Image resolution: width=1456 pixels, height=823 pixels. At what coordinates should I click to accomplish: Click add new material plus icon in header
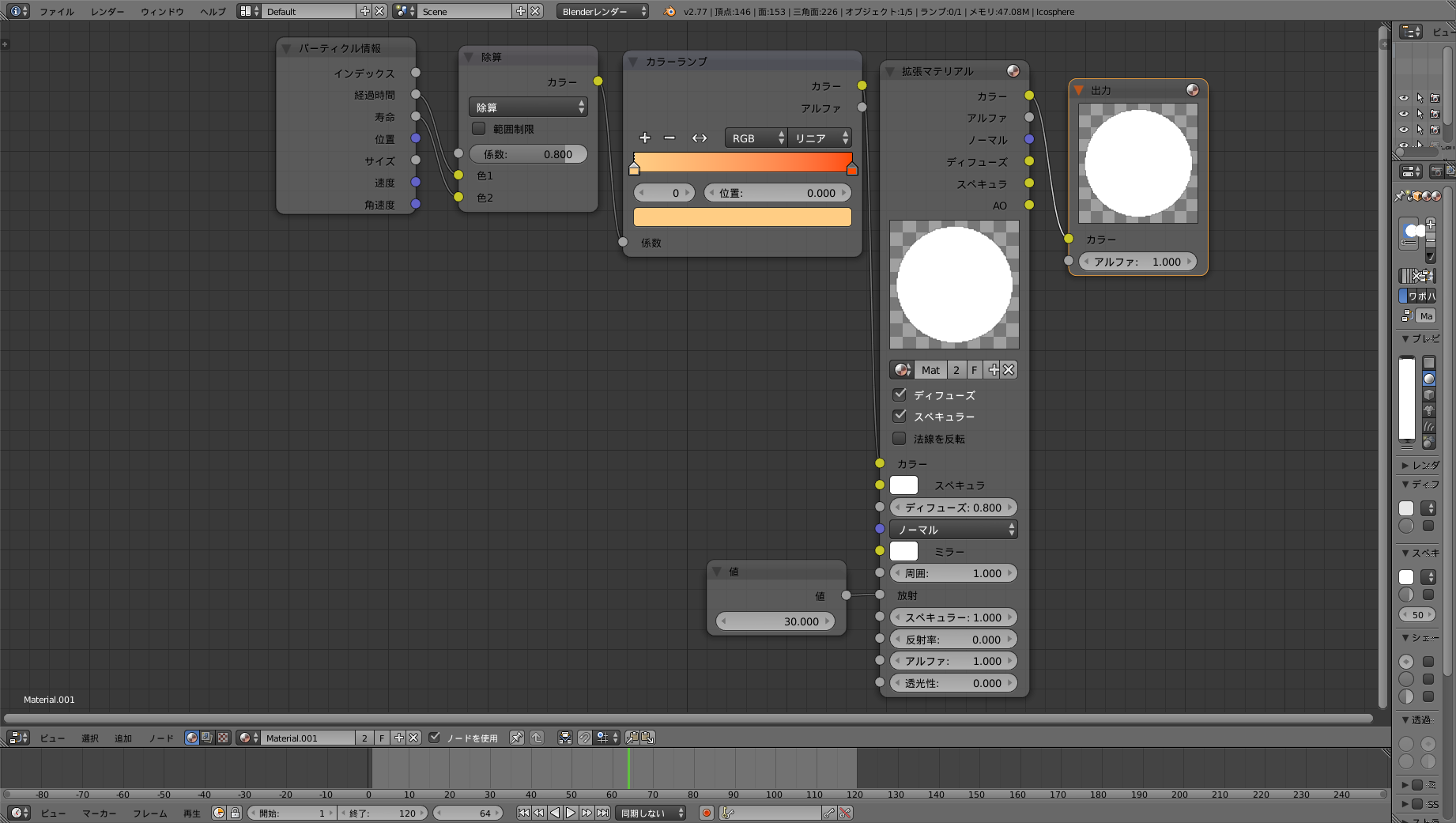398,738
